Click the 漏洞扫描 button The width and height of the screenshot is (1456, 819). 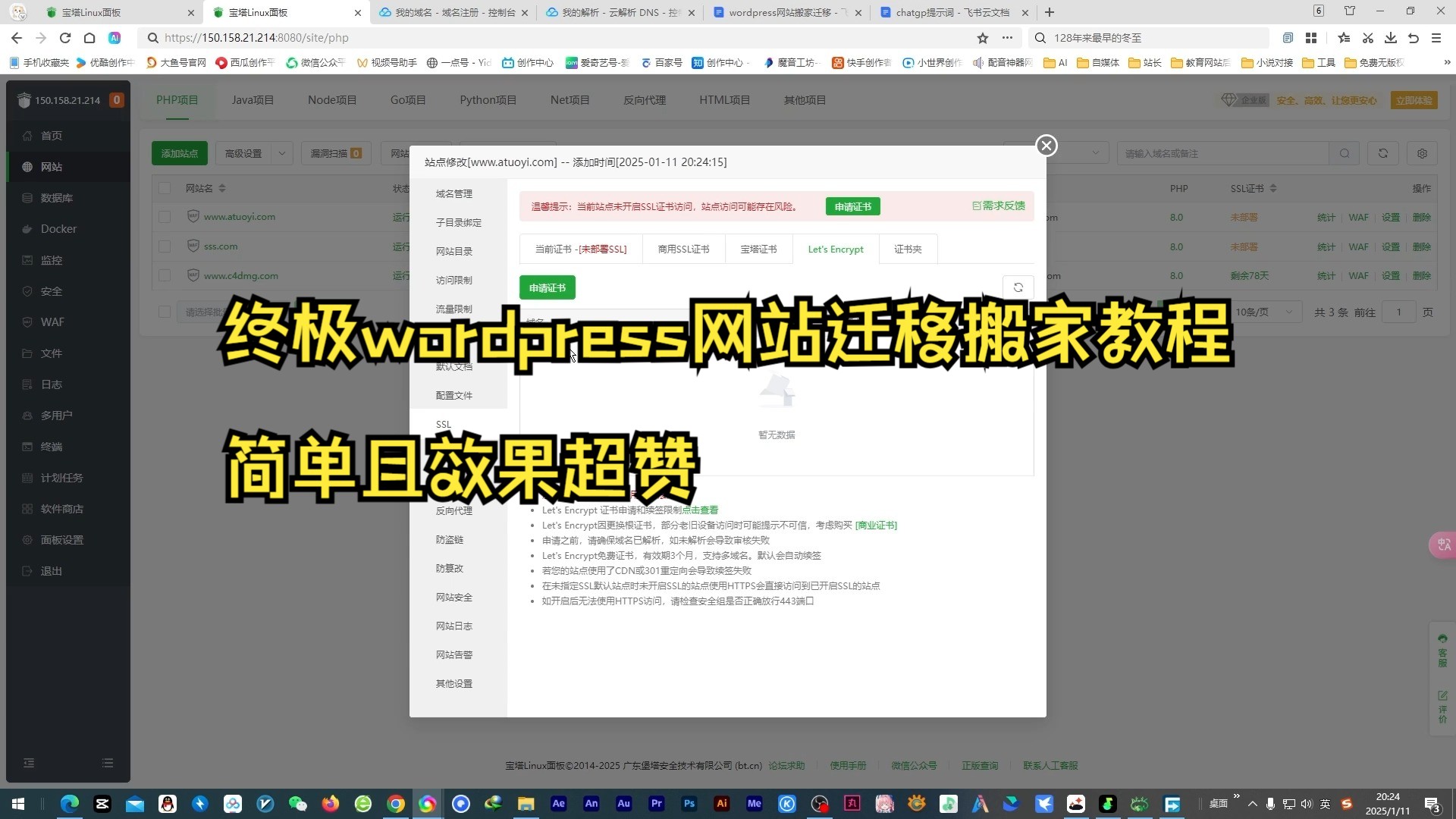click(x=336, y=153)
